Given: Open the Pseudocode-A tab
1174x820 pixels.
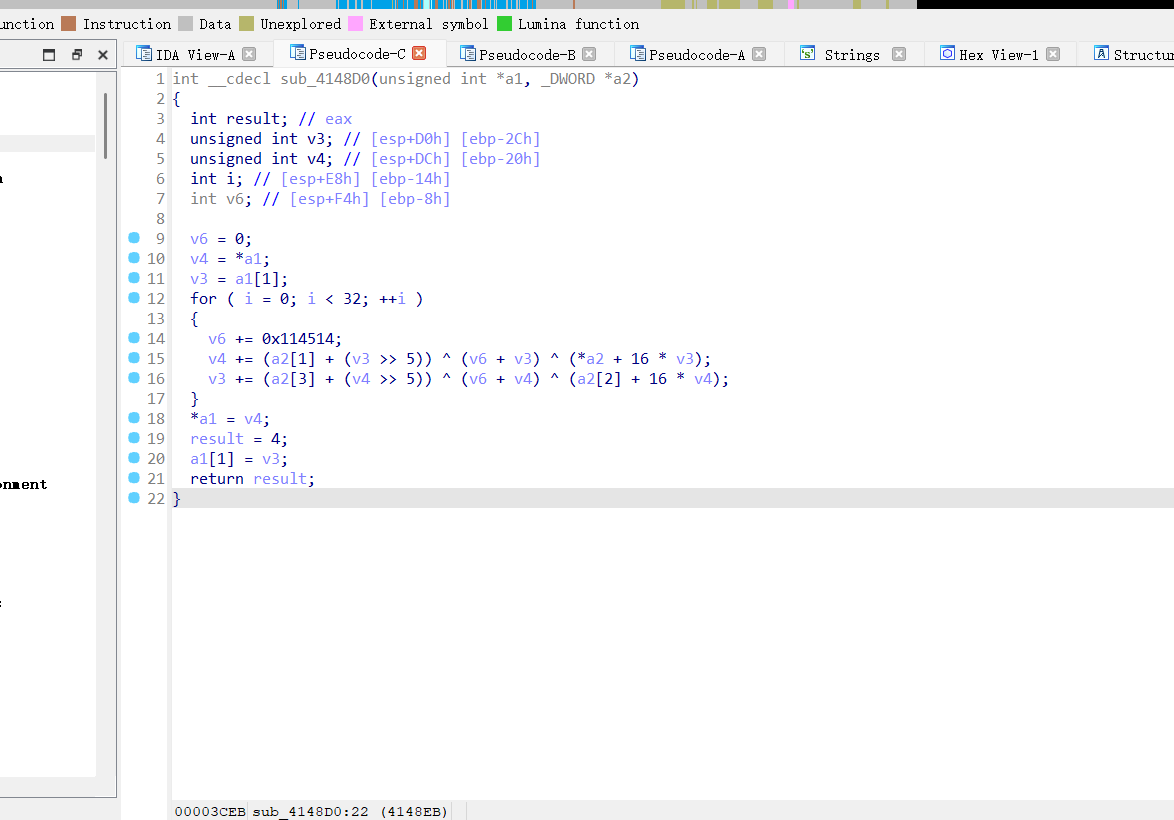Looking at the screenshot, I should pos(697,55).
